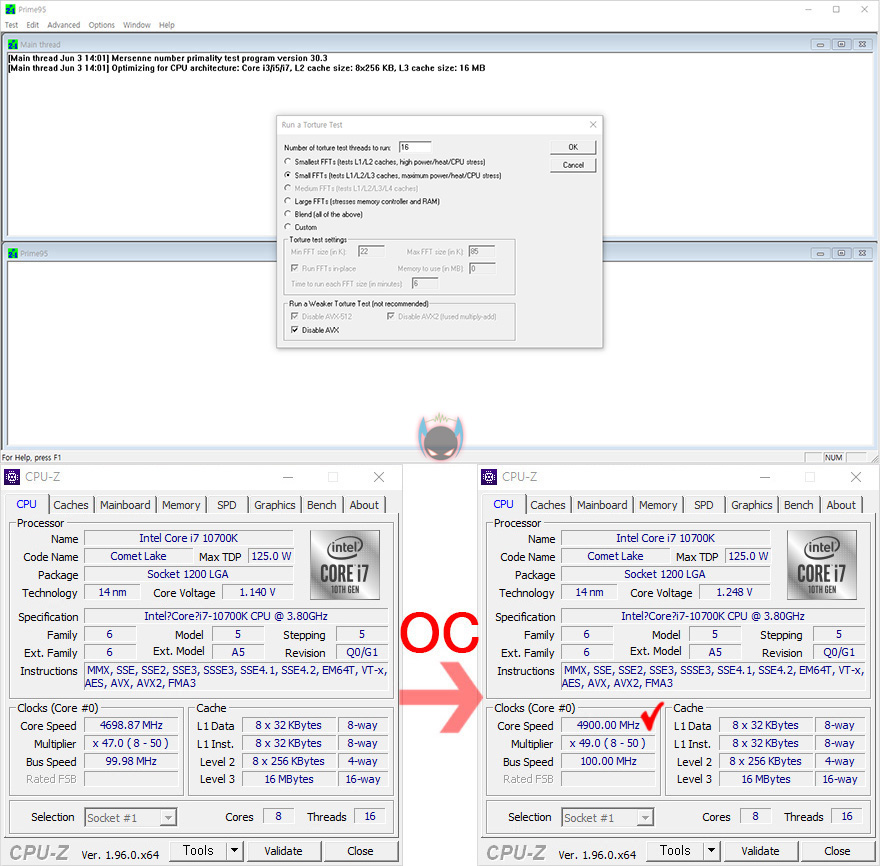Click the 4900.00 MHz core speed value
880x866 pixels.
608,725
